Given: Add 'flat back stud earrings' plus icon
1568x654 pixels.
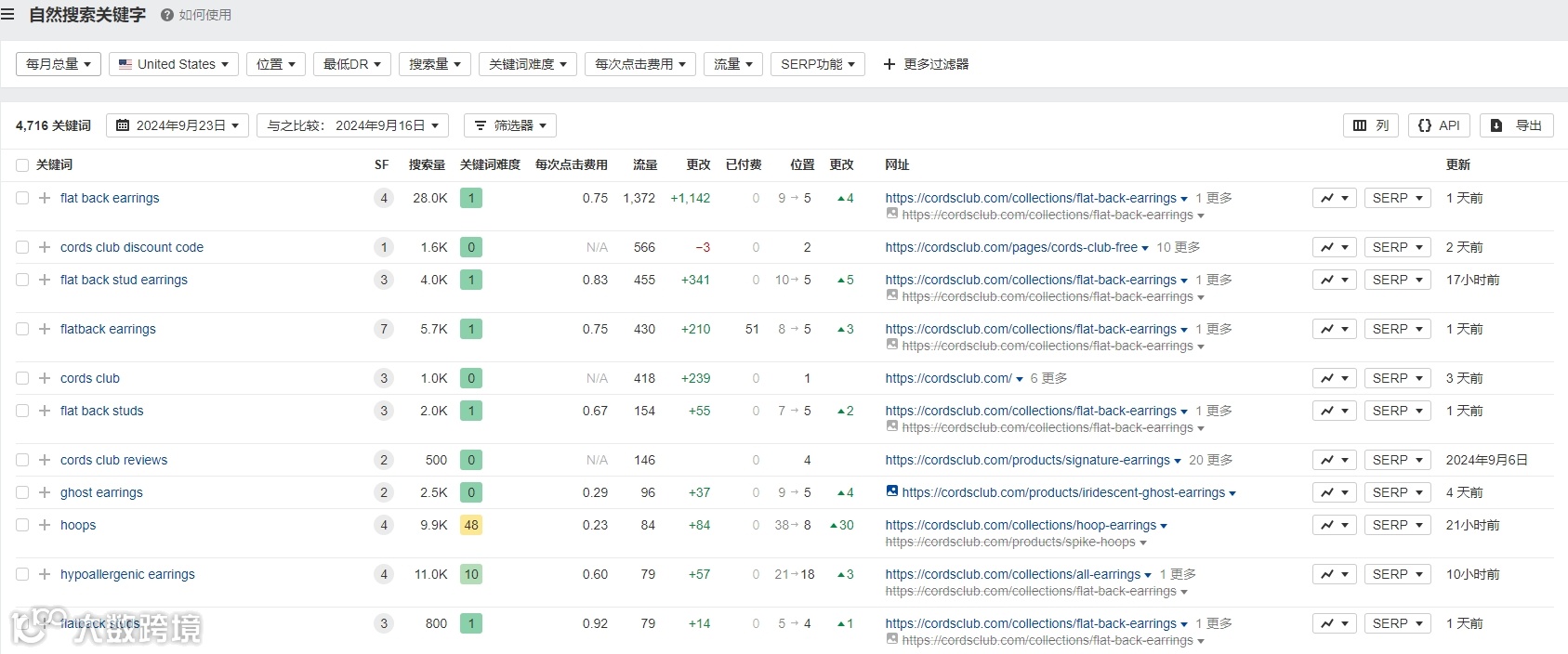Looking at the screenshot, I should click(45, 280).
